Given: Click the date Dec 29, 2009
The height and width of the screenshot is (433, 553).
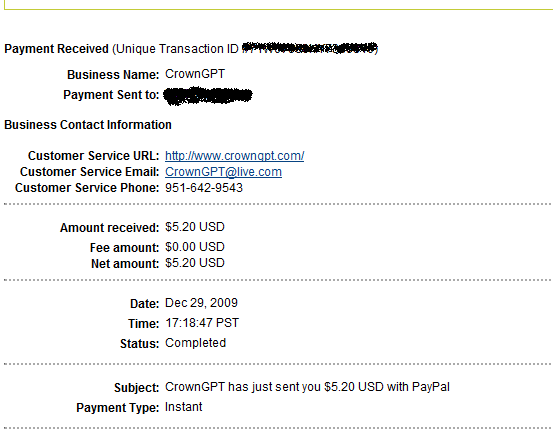Looking at the screenshot, I should (x=201, y=303).
